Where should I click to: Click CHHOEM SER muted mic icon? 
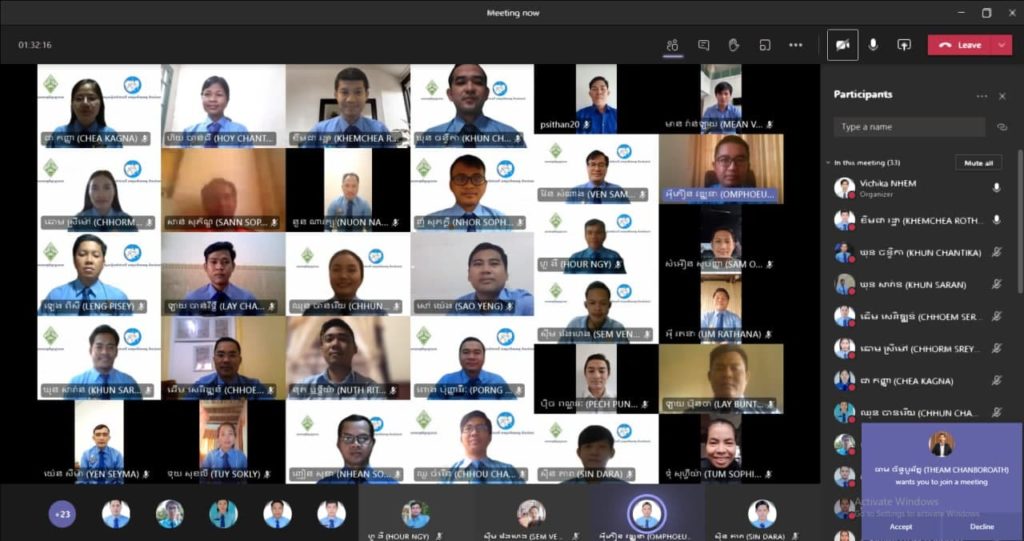click(997, 316)
